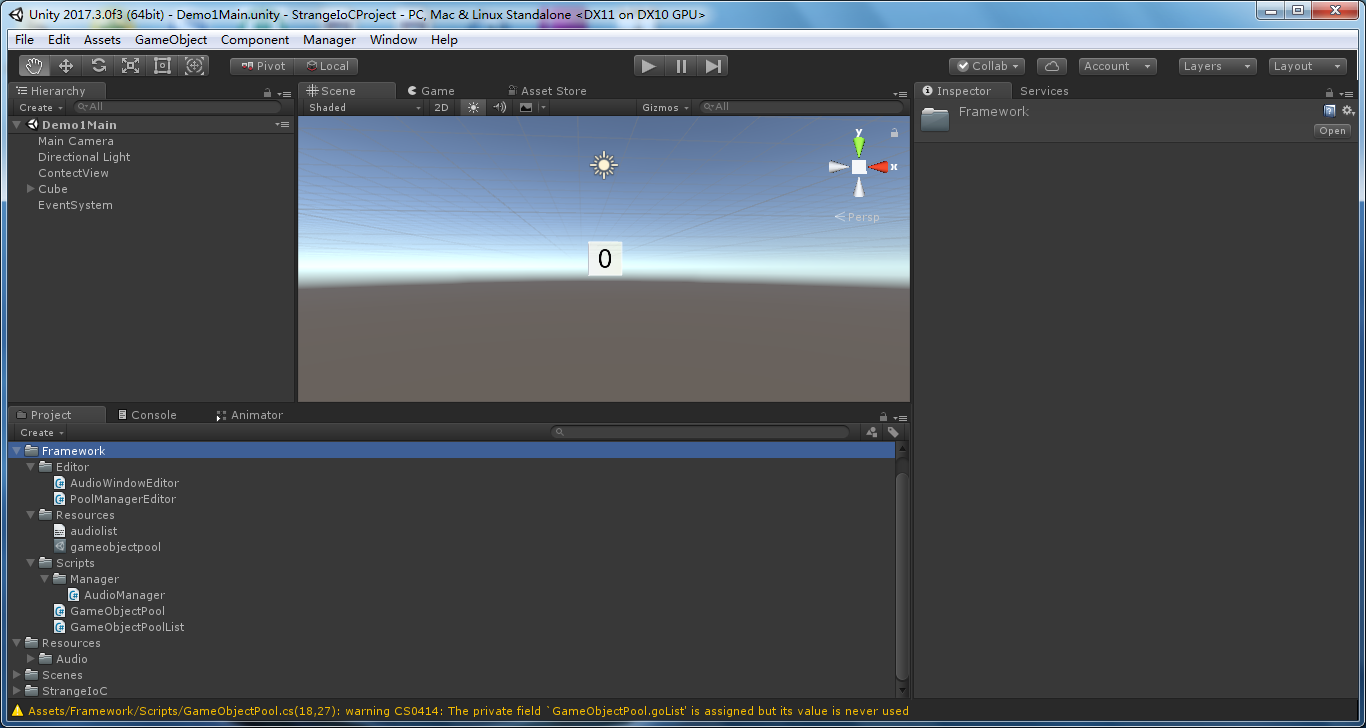1366x728 pixels.
Task: Open the Assets menu
Action: point(102,40)
